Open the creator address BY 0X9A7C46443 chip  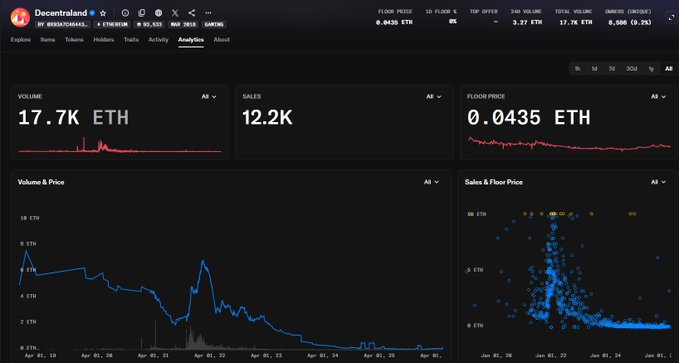63,25
